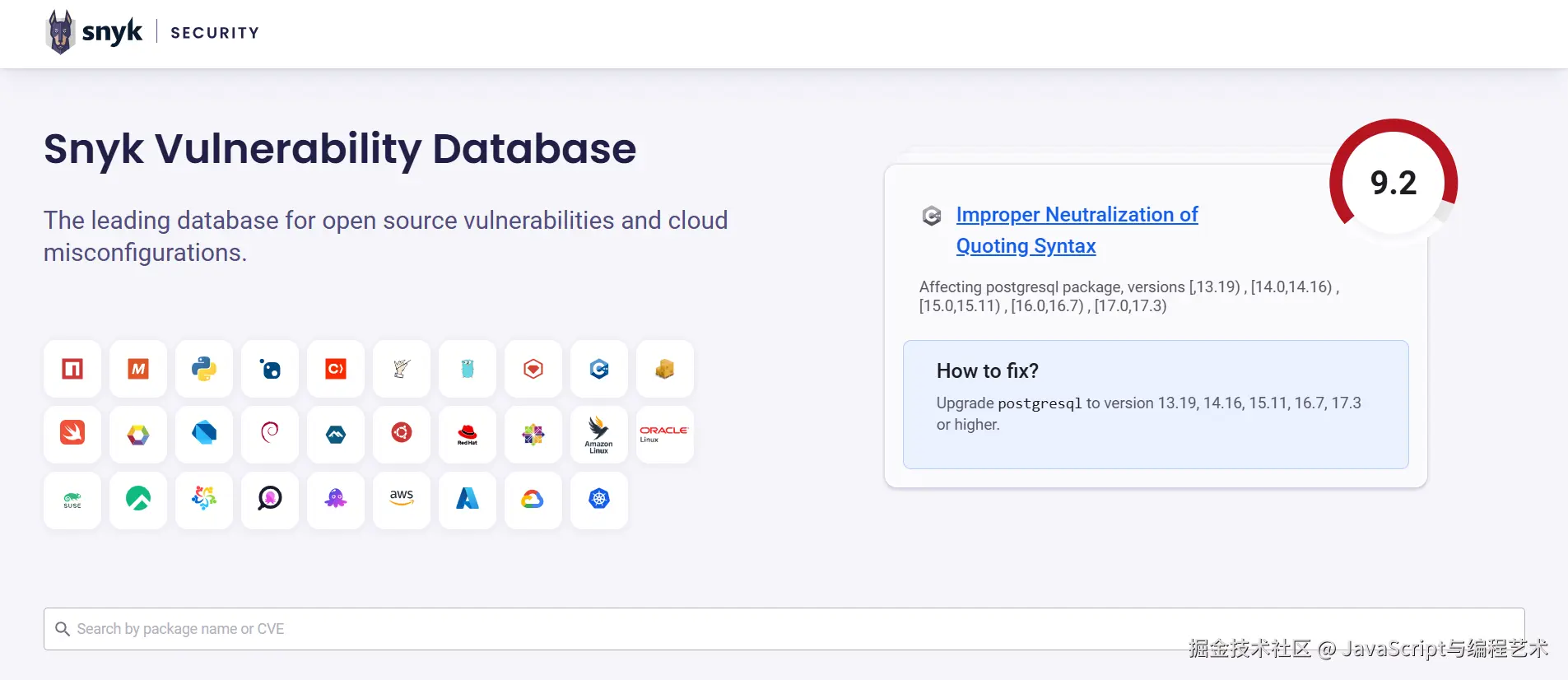Screen dimensions: 1568x680
Task: Select the Swift bird icon
Action: click(x=72, y=434)
